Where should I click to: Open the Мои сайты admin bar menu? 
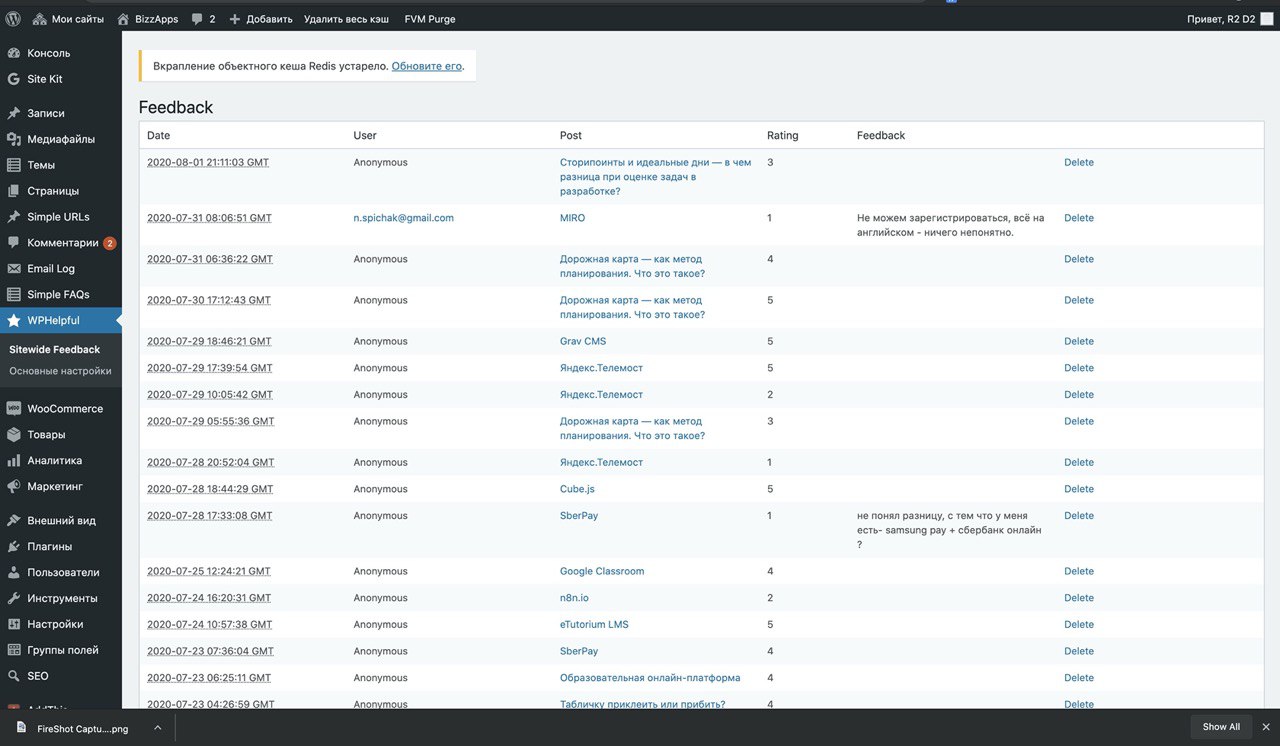point(68,19)
